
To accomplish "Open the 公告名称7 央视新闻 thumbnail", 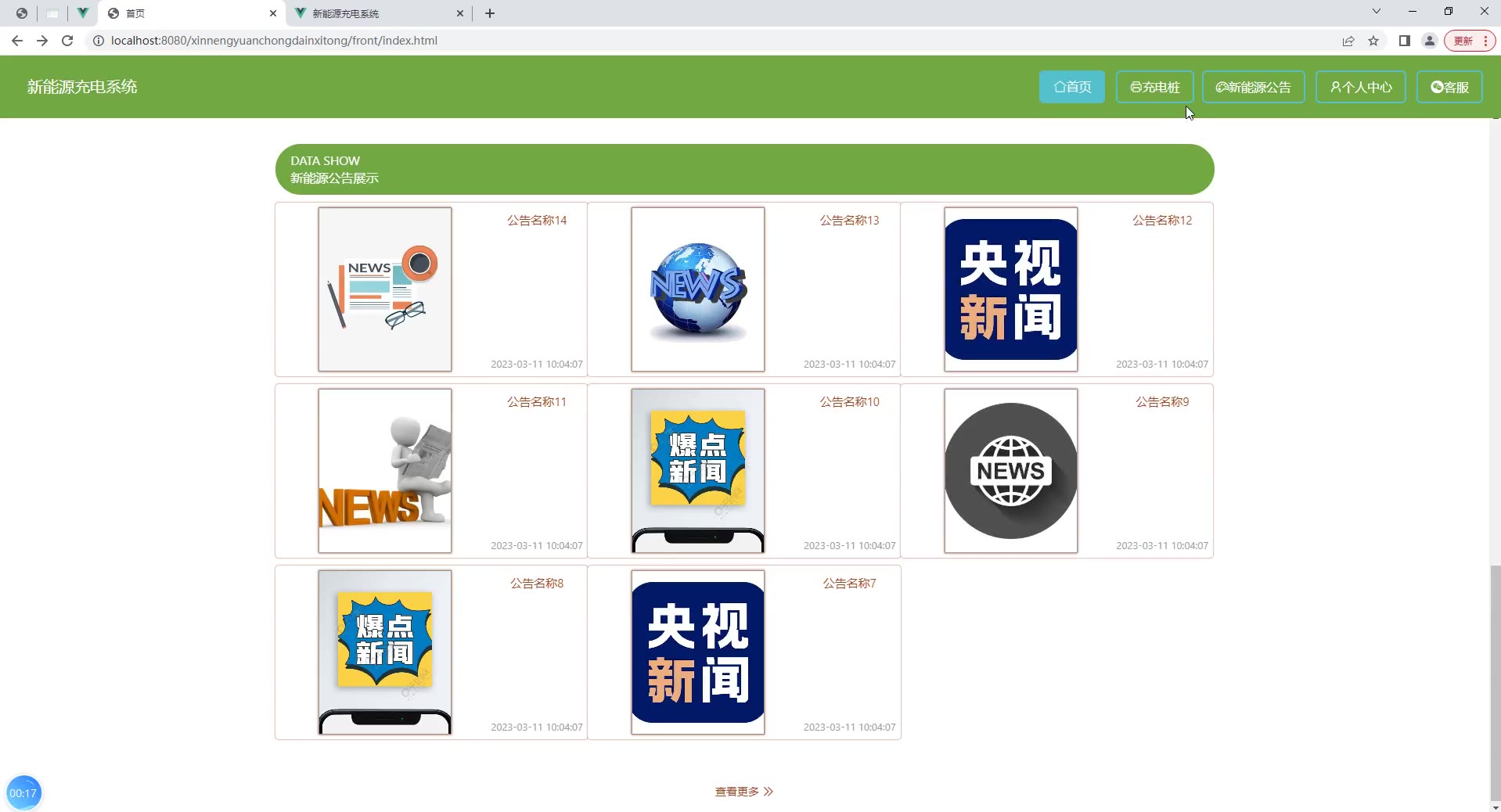I will [698, 652].
